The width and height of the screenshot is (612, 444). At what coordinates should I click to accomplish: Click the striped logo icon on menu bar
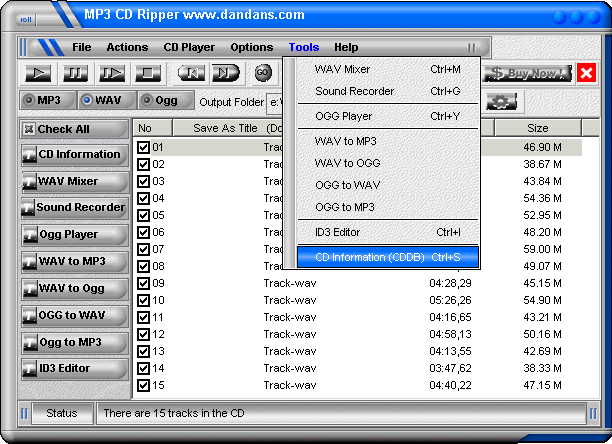52,48
